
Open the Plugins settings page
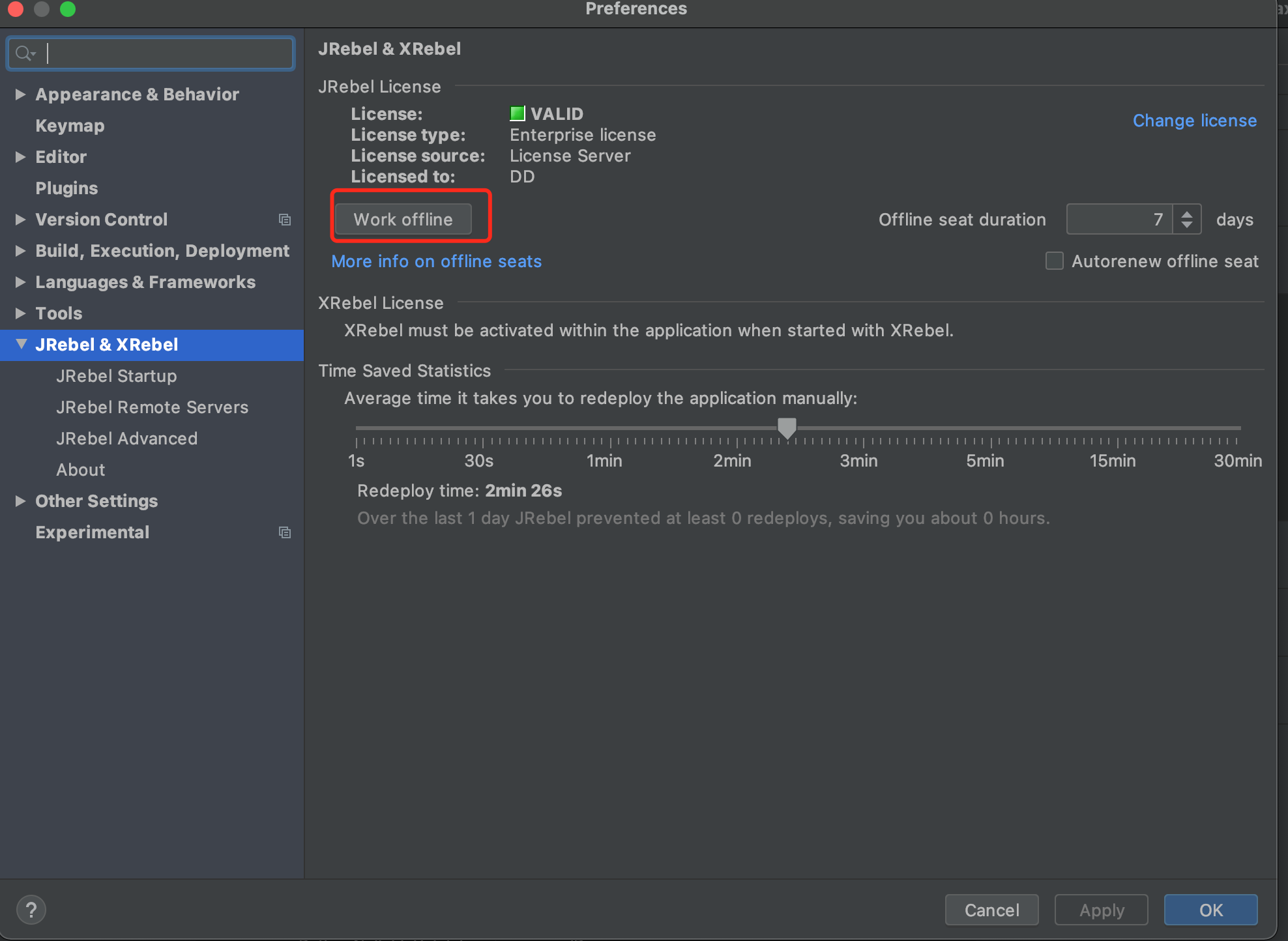(x=66, y=188)
